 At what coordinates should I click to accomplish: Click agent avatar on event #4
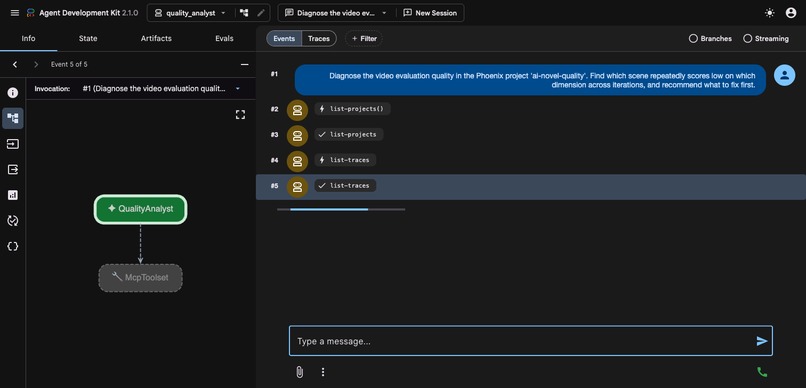(x=297, y=161)
